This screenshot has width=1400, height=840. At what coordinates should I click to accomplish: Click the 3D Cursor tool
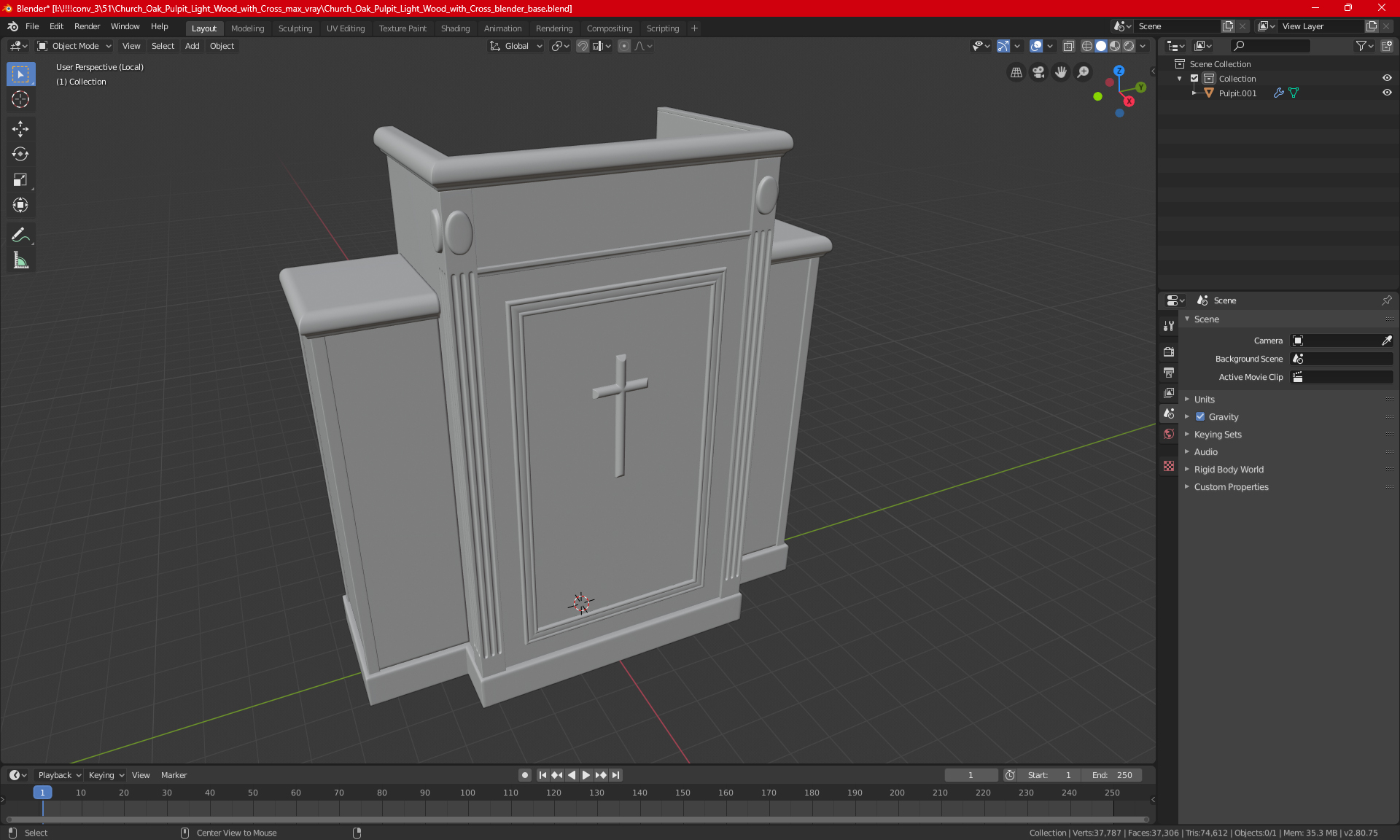pos(20,99)
